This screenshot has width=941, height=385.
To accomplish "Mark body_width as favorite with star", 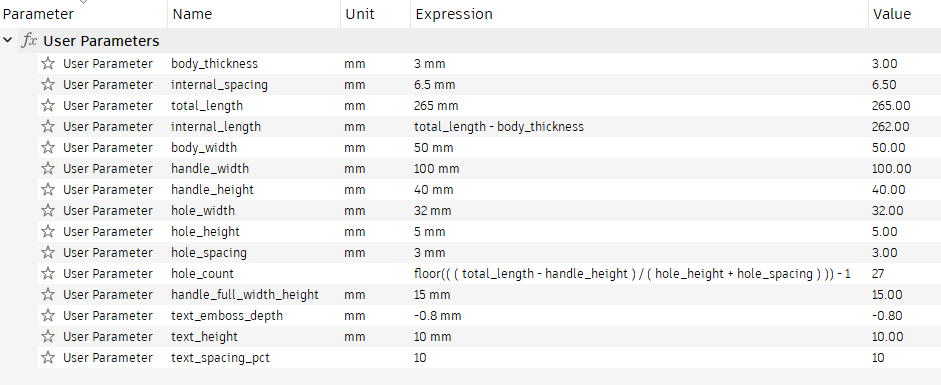I will (x=48, y=148).
